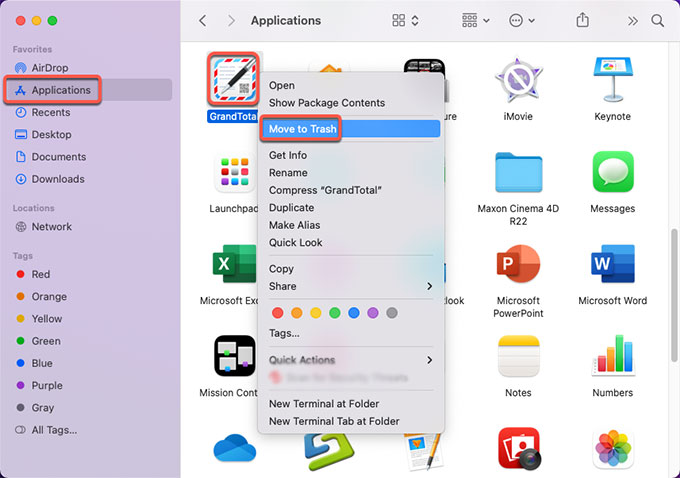This screenshot has width=680, height=478.
Task: Select the OneDrive cloud icon
Action: click(x=235, y=448)
